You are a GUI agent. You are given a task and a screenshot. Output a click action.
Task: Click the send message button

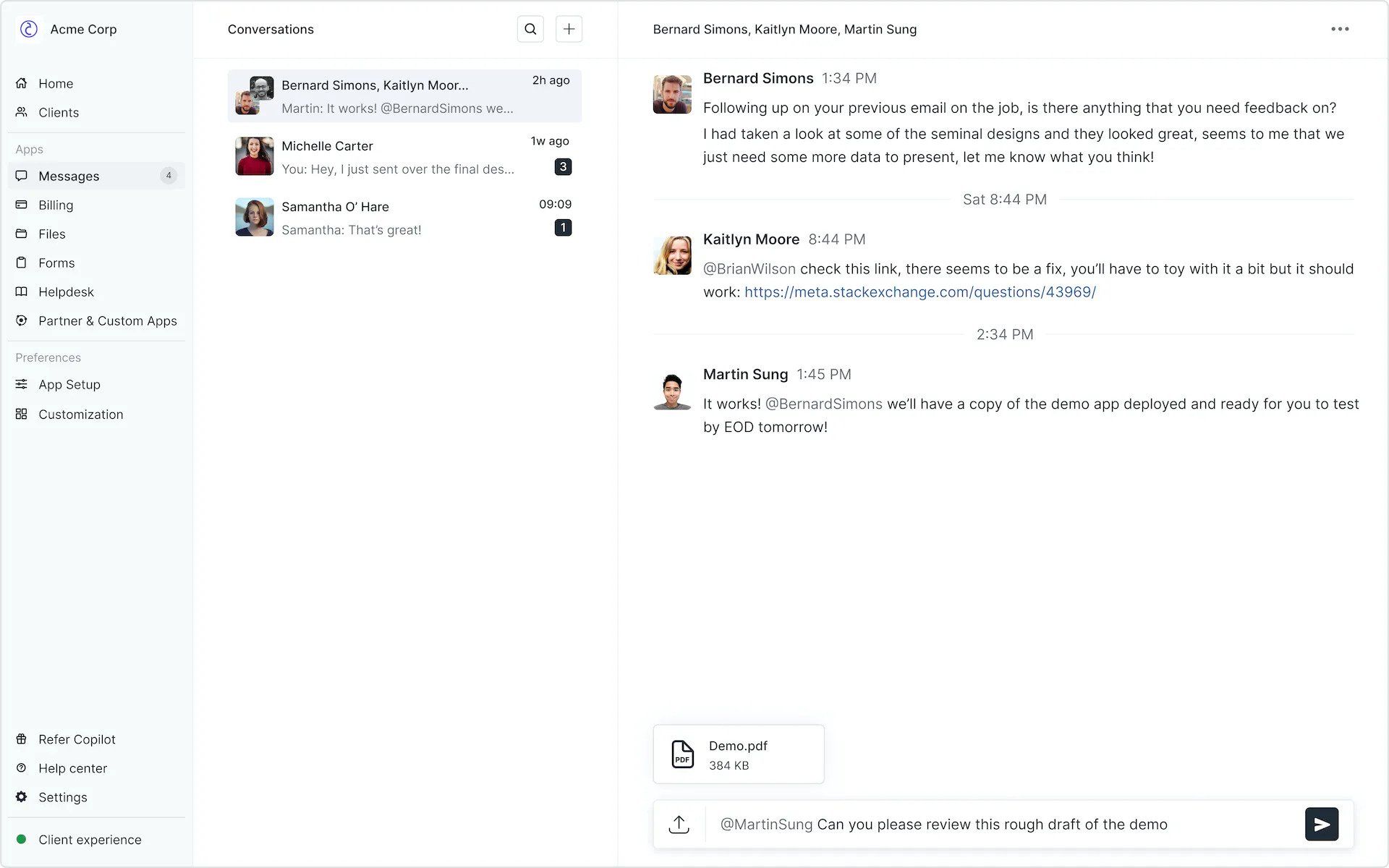(1322, 824)
